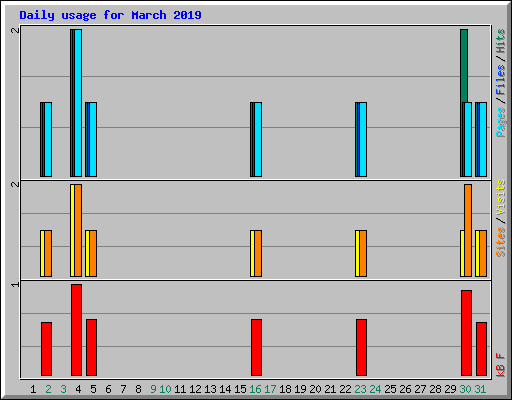This screenshot has width=512, height=400.
Task: Click green day label "17" on the x-axis
Action: [x=270, y=389]
